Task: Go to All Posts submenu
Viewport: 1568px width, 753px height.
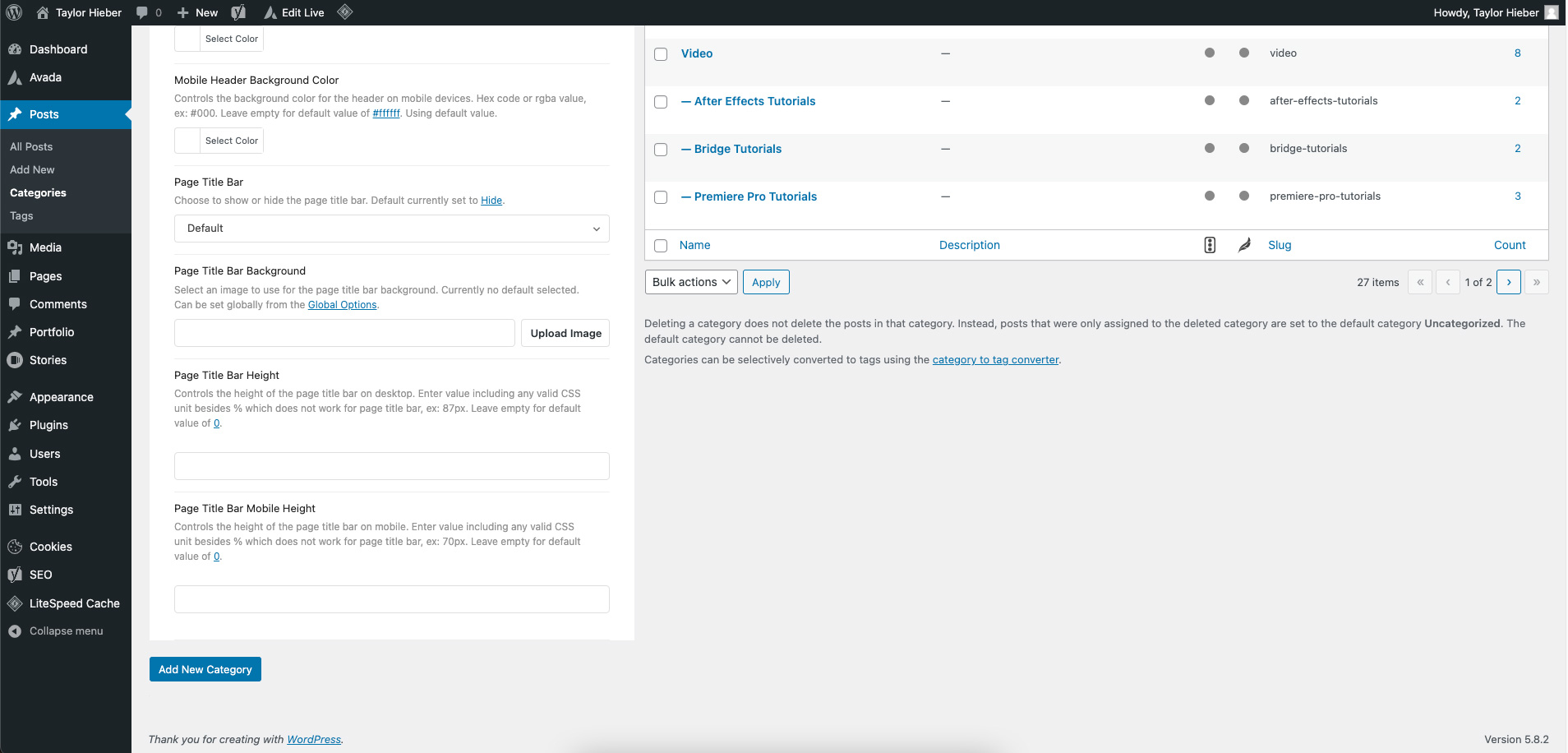Action: 31,146
